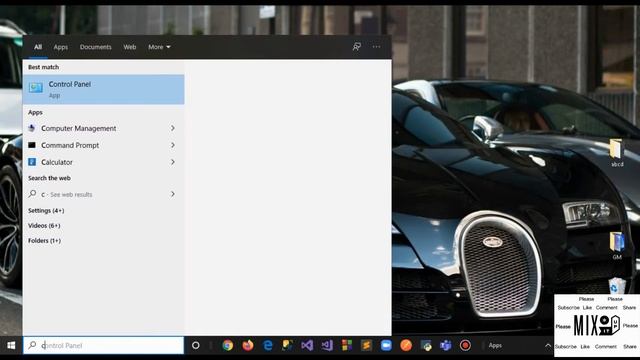
Task: Open Zoom from the taskbar
Action: pos(386,345)
